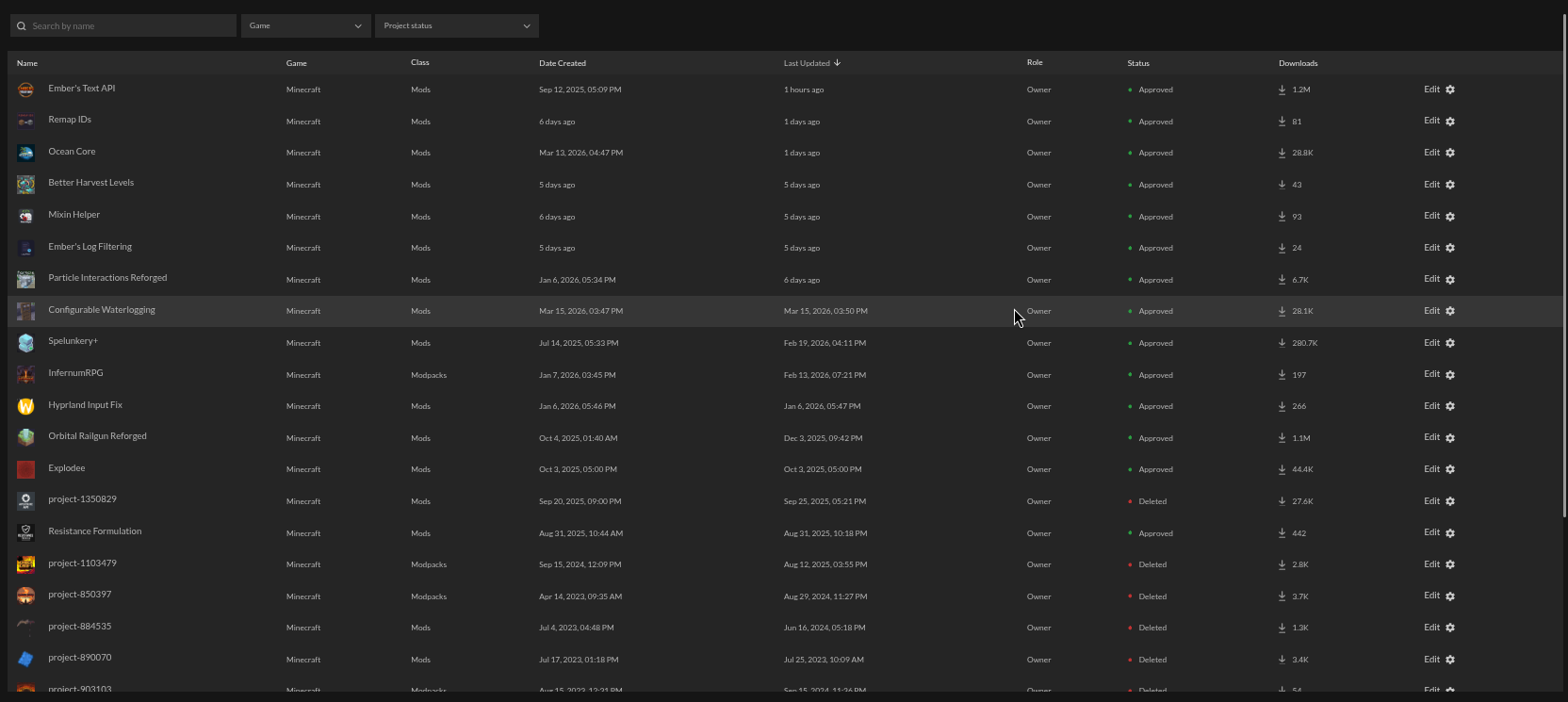1568x702 pixels.
Task: Sort by Name column header
Action: (27, 63)
